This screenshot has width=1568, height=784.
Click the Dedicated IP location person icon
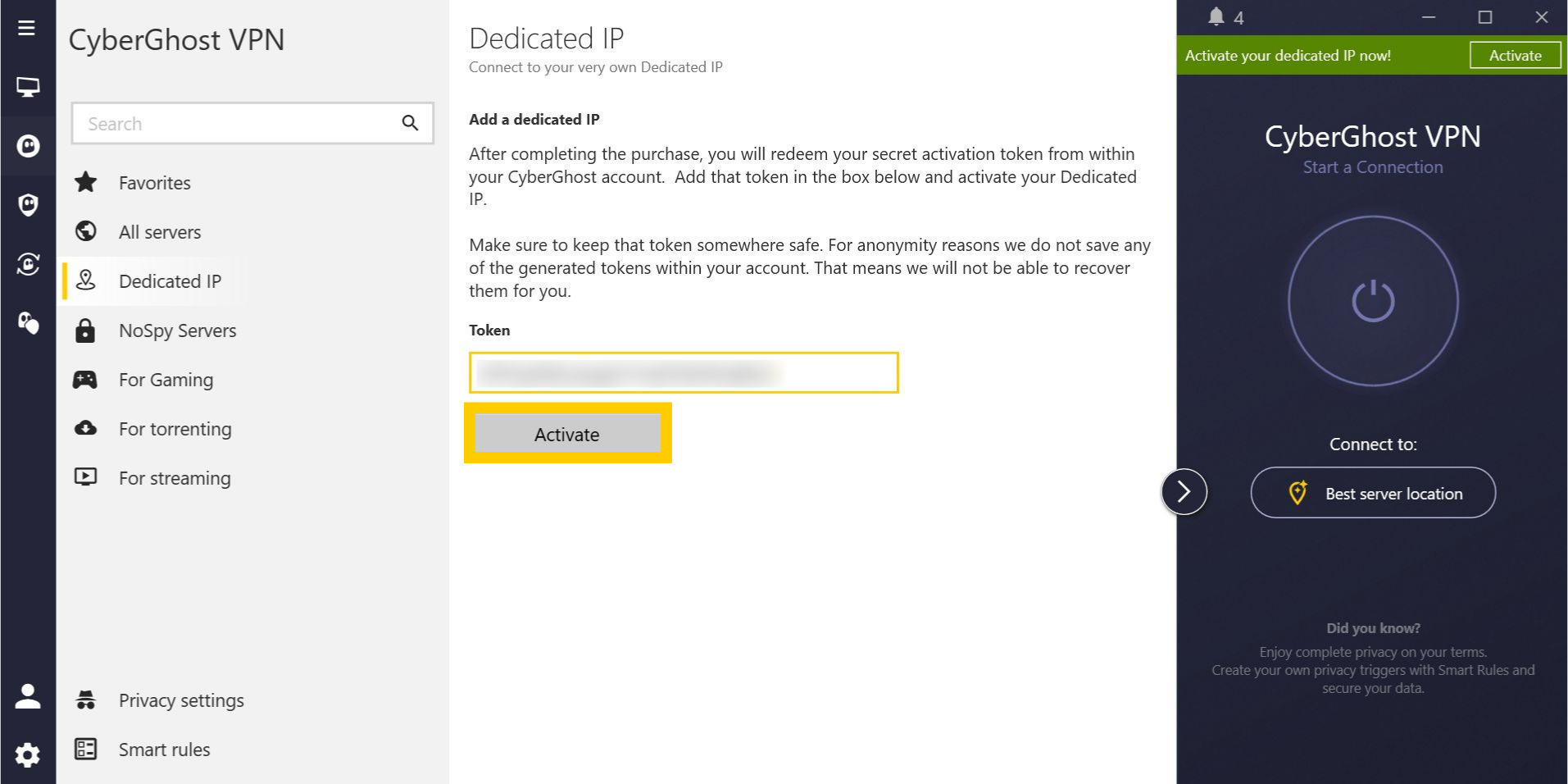[x=85, y=280]
